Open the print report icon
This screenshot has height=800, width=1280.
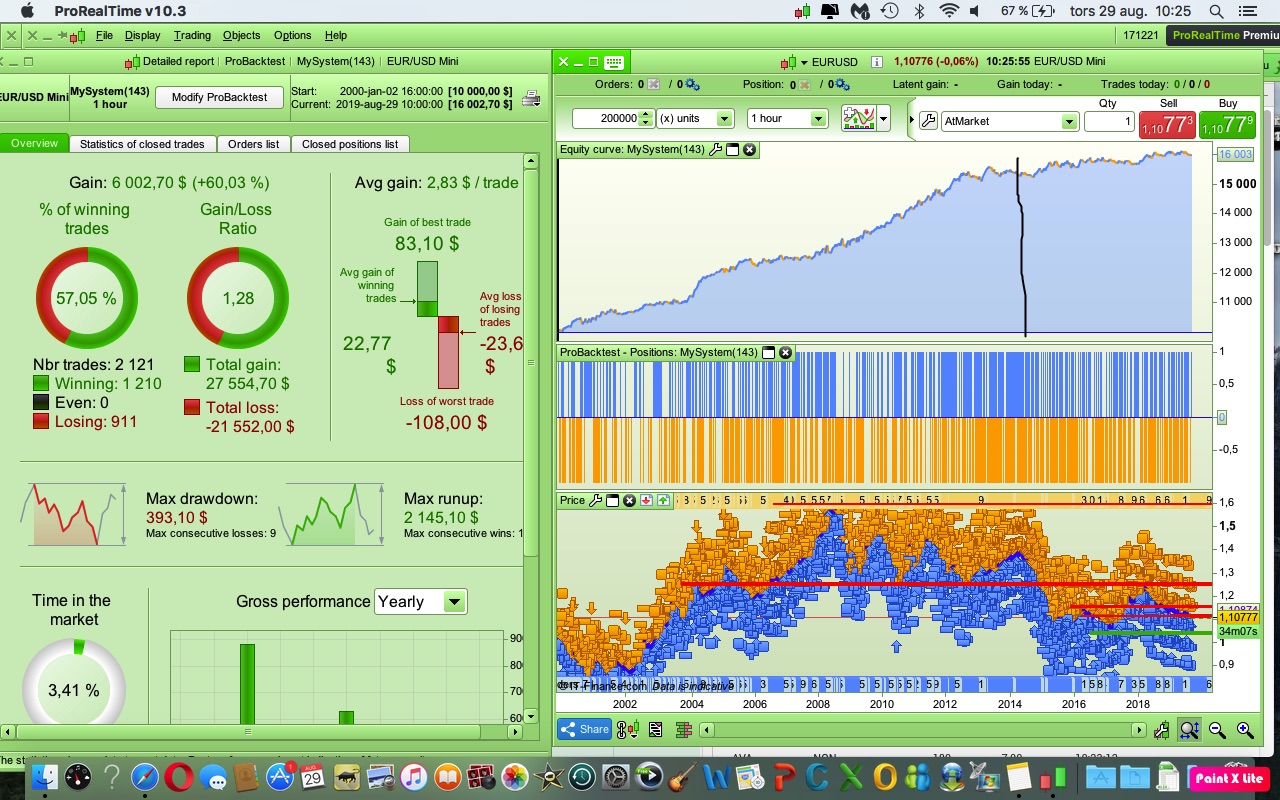click(x=532, y=98)
